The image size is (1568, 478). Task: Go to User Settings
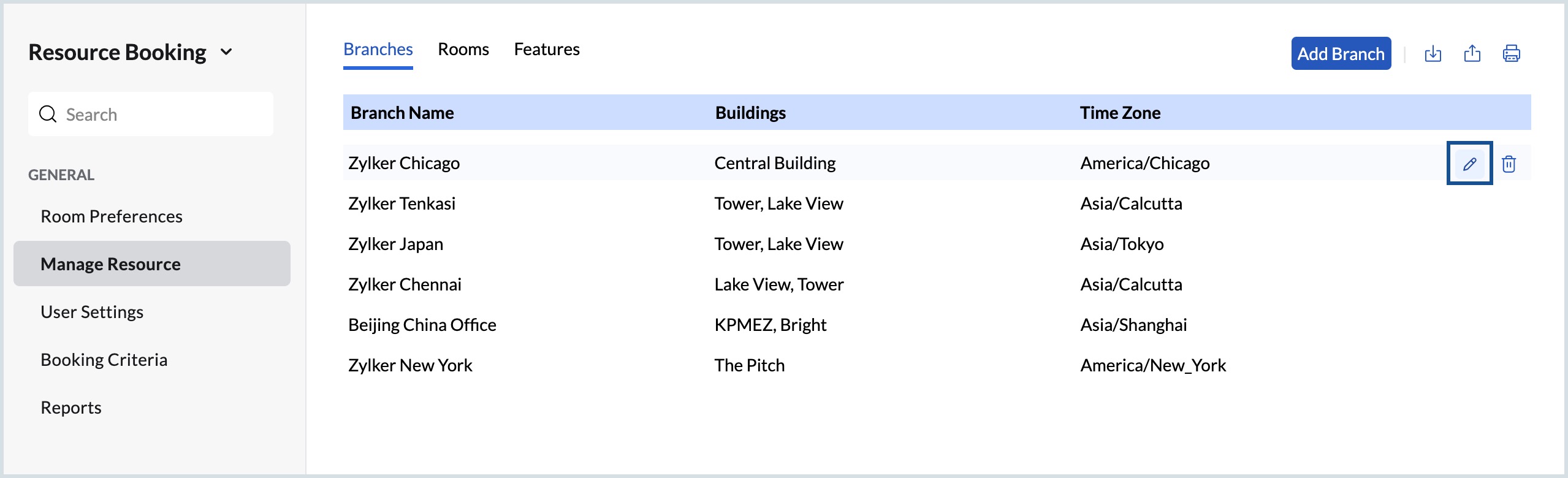pyautogui.click(x=92, y=312)
